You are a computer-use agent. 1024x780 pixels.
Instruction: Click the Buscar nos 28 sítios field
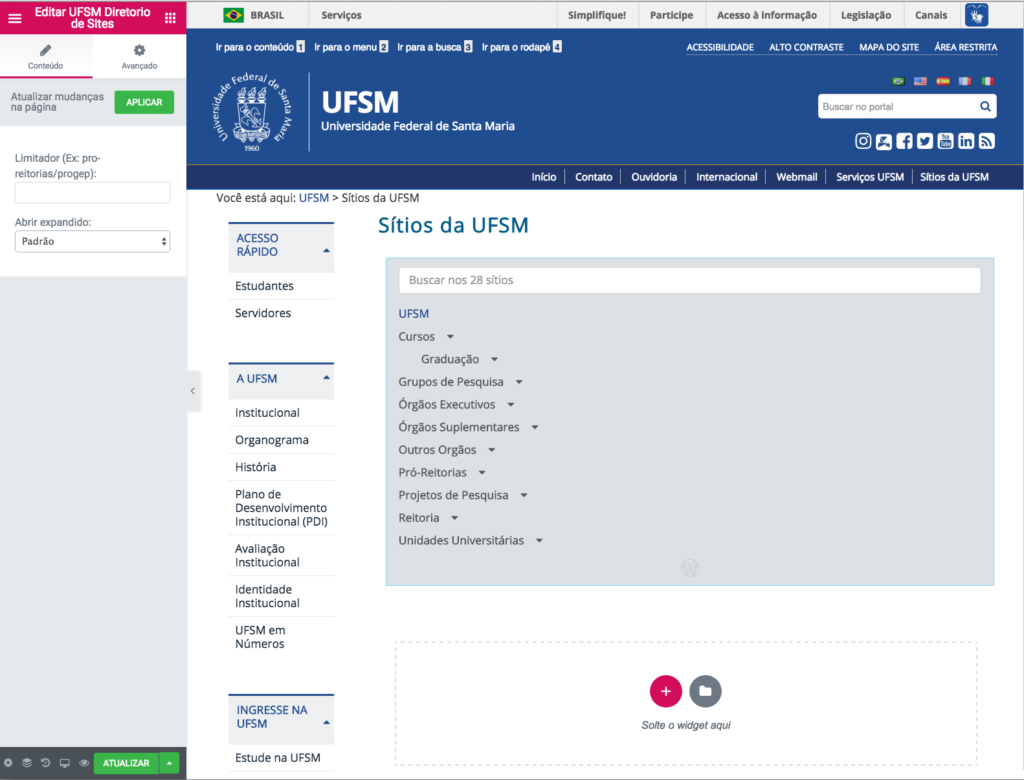689,281
